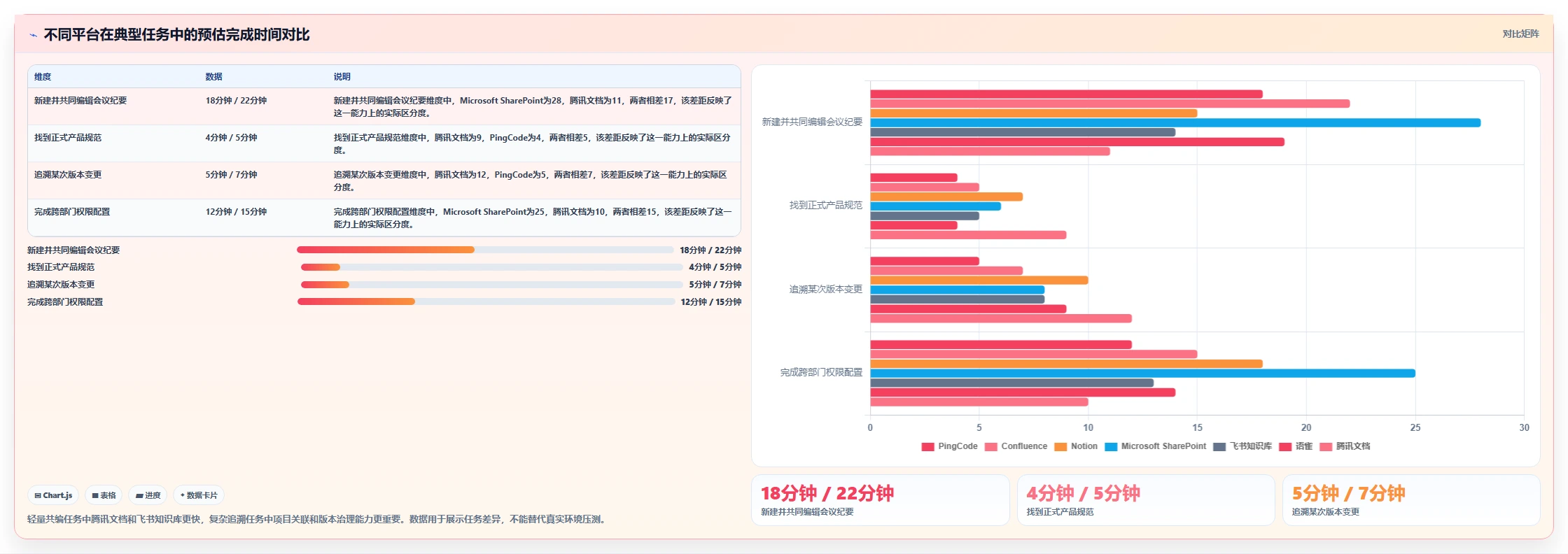Click the 维度 column header
Image resolution: width=1568 pixels, height=554 pixels.
click(x=43, y=77)
